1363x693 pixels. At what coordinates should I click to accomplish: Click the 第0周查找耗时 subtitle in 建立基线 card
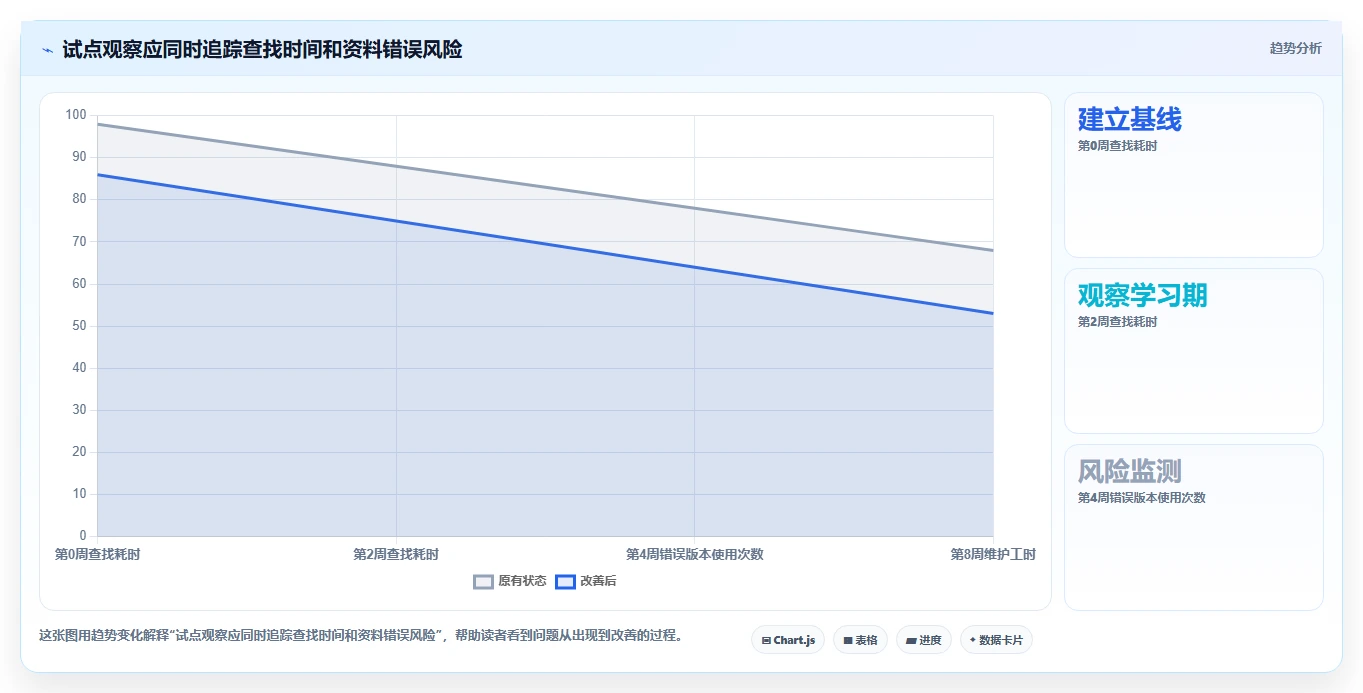click(x=1117, y=146)
